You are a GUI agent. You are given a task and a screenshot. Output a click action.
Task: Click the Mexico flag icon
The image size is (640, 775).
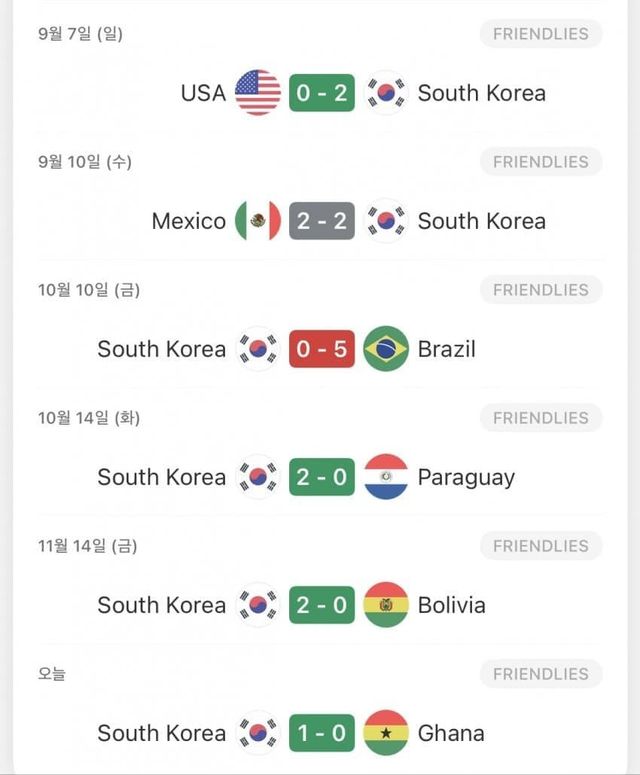coord(258,221)
